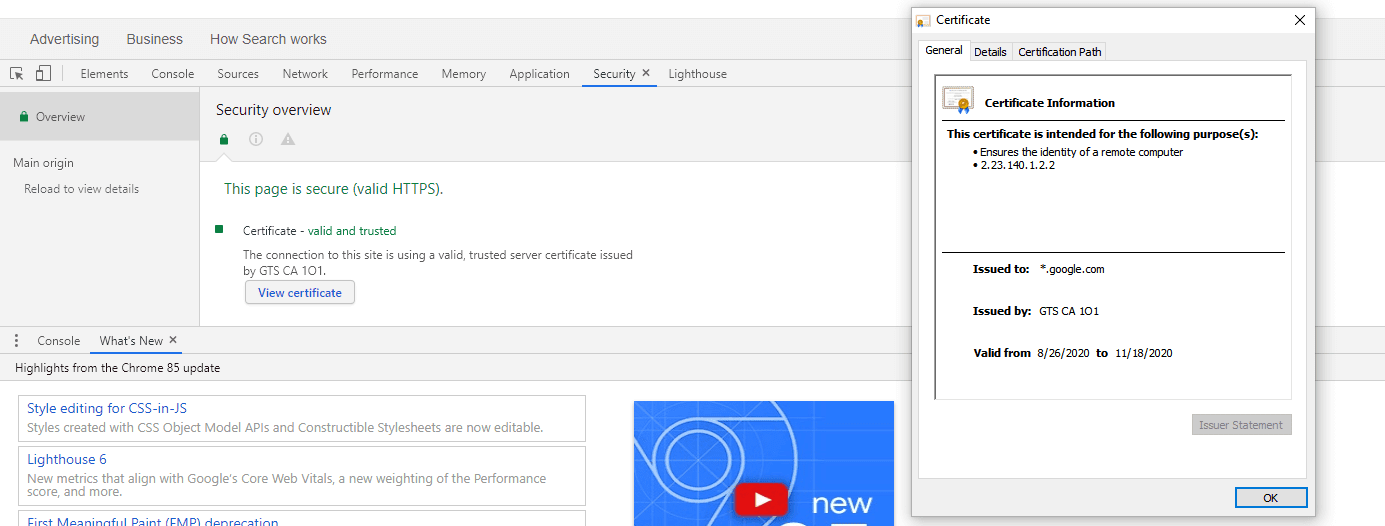This screenshot has width=1385, height=526.
Task: Switch to the Network tab
Action: click(305, 74)
